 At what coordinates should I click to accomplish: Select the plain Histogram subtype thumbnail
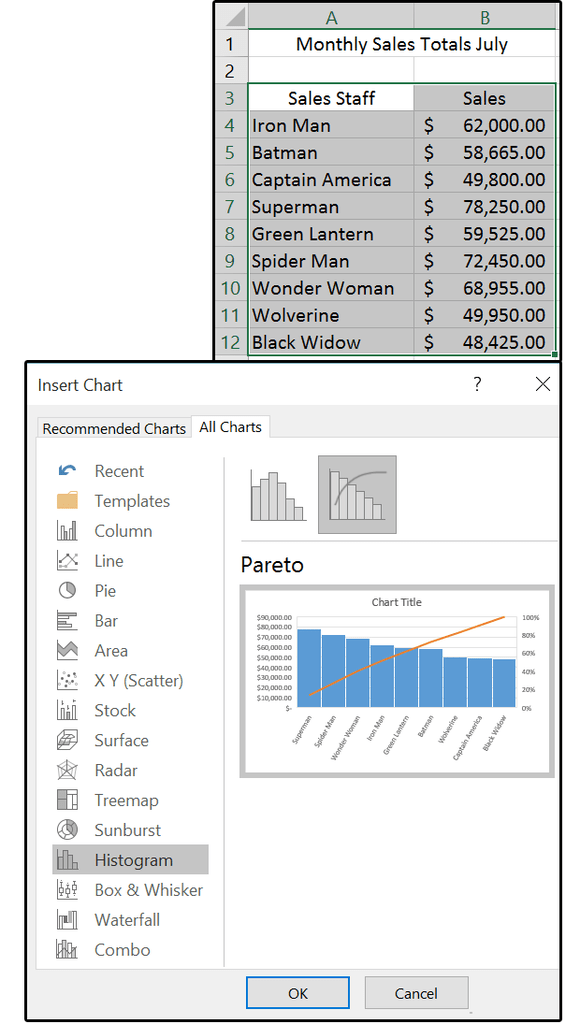(x=277, y=494)
